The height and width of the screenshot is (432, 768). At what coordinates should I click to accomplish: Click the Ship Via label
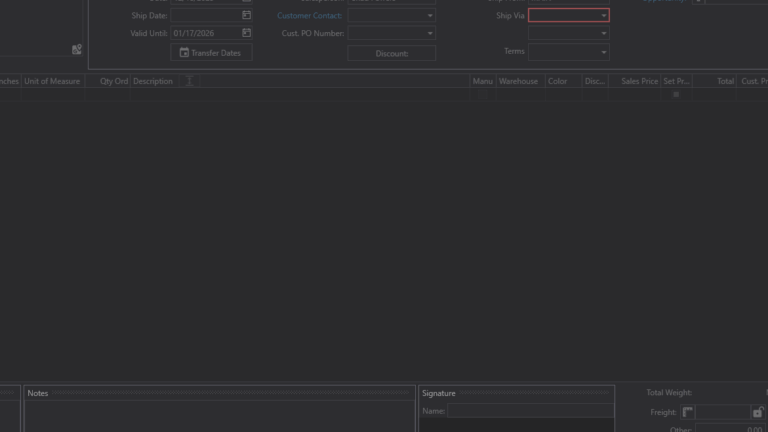coord(510,16)
